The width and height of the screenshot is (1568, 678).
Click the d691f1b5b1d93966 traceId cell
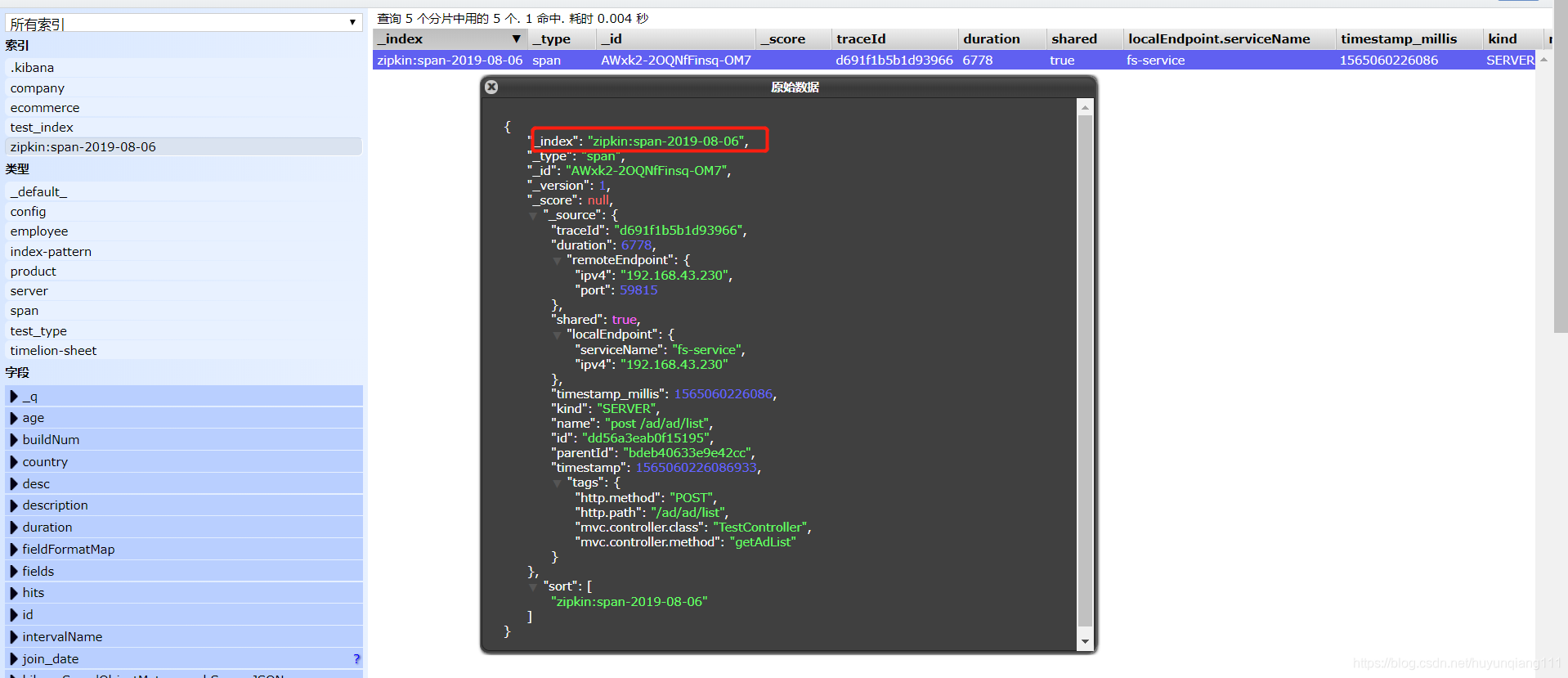pos(894,61)
